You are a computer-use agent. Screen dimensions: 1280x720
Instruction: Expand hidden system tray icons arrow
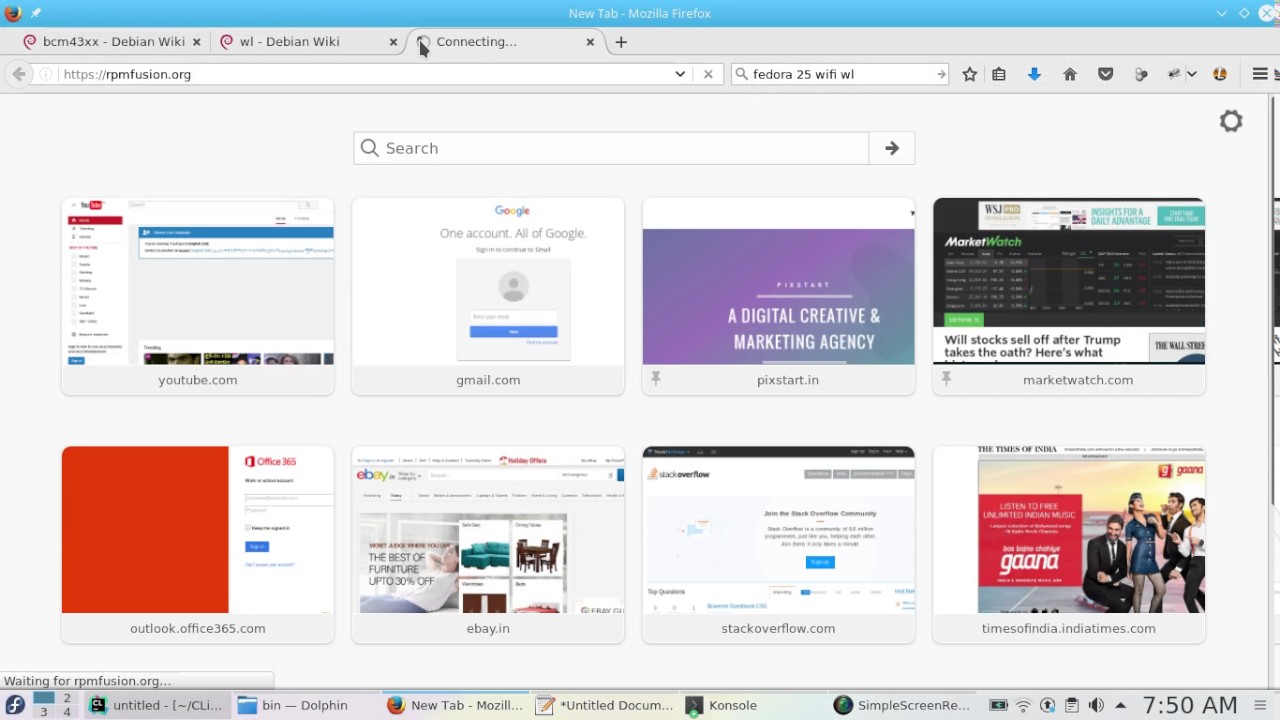click(1120, 705)
